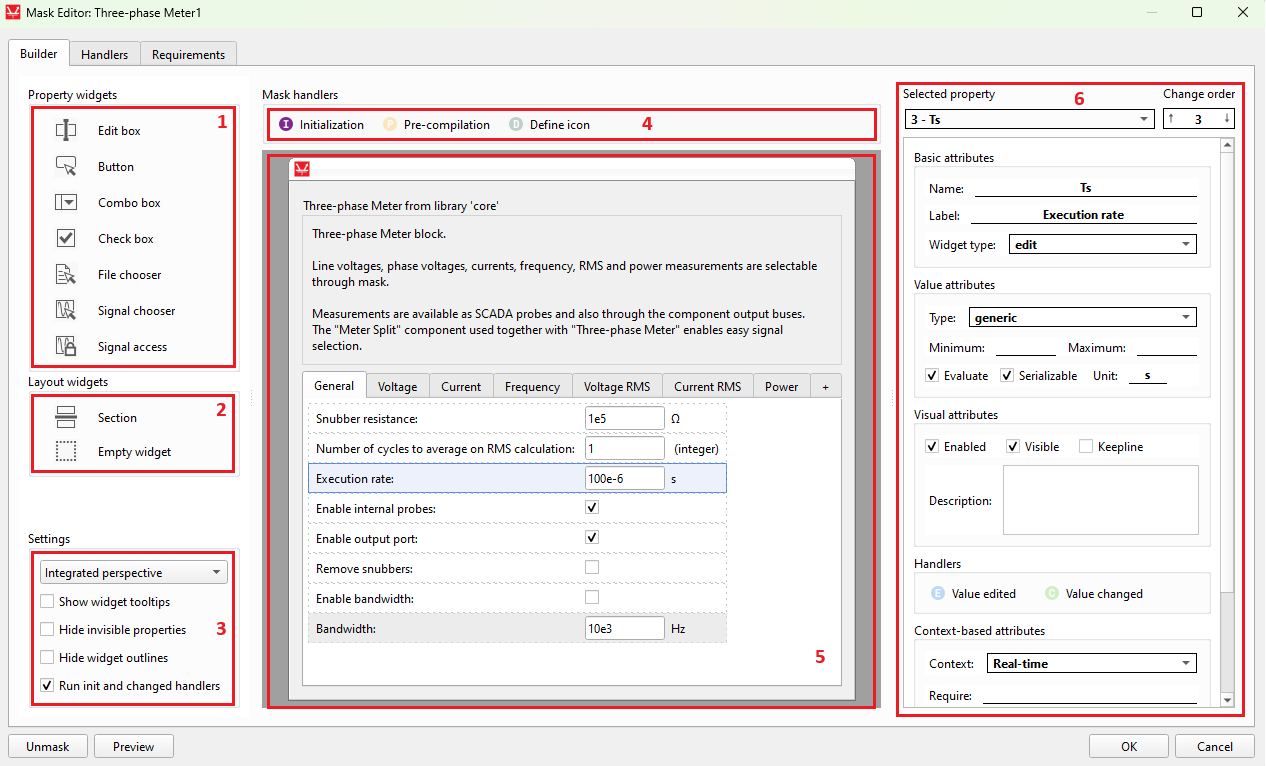
Task: Switch to the Handlers tab
Action: 104,55
